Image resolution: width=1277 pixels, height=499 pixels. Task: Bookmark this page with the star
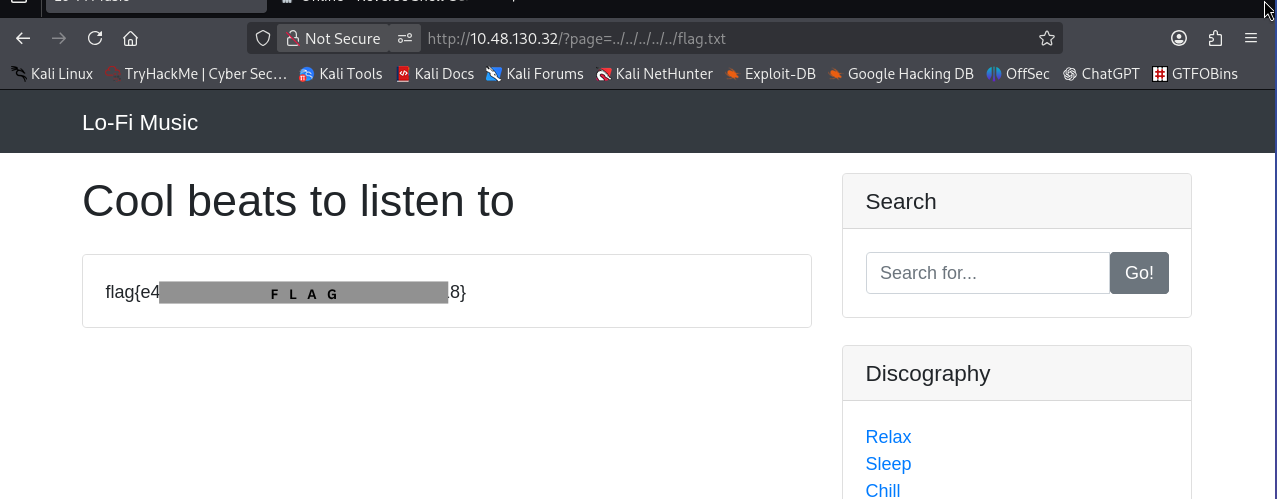click(x=1047, y=38)
